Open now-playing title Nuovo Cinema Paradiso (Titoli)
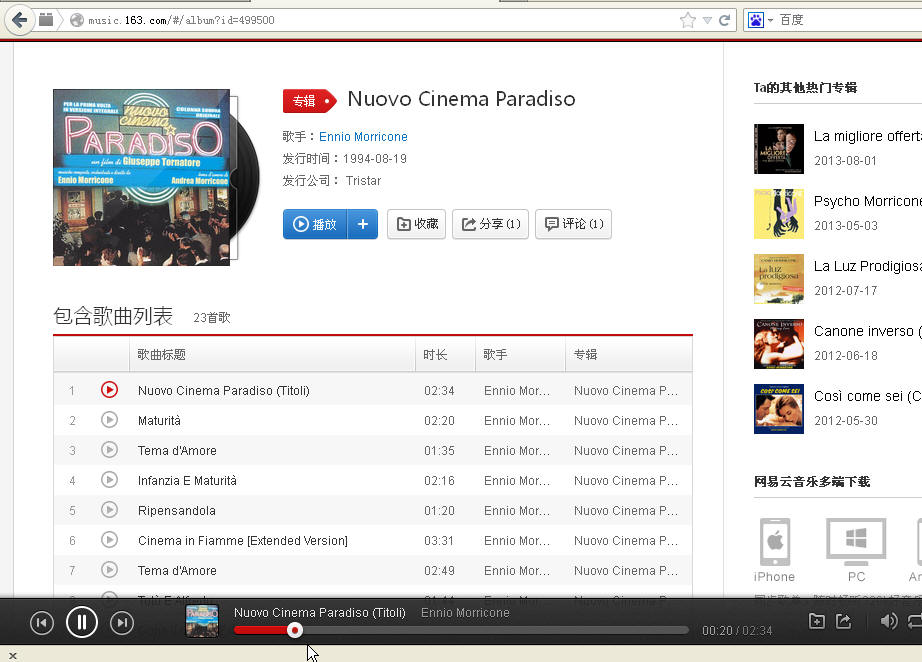922x662 pixels. click(320, 613)
